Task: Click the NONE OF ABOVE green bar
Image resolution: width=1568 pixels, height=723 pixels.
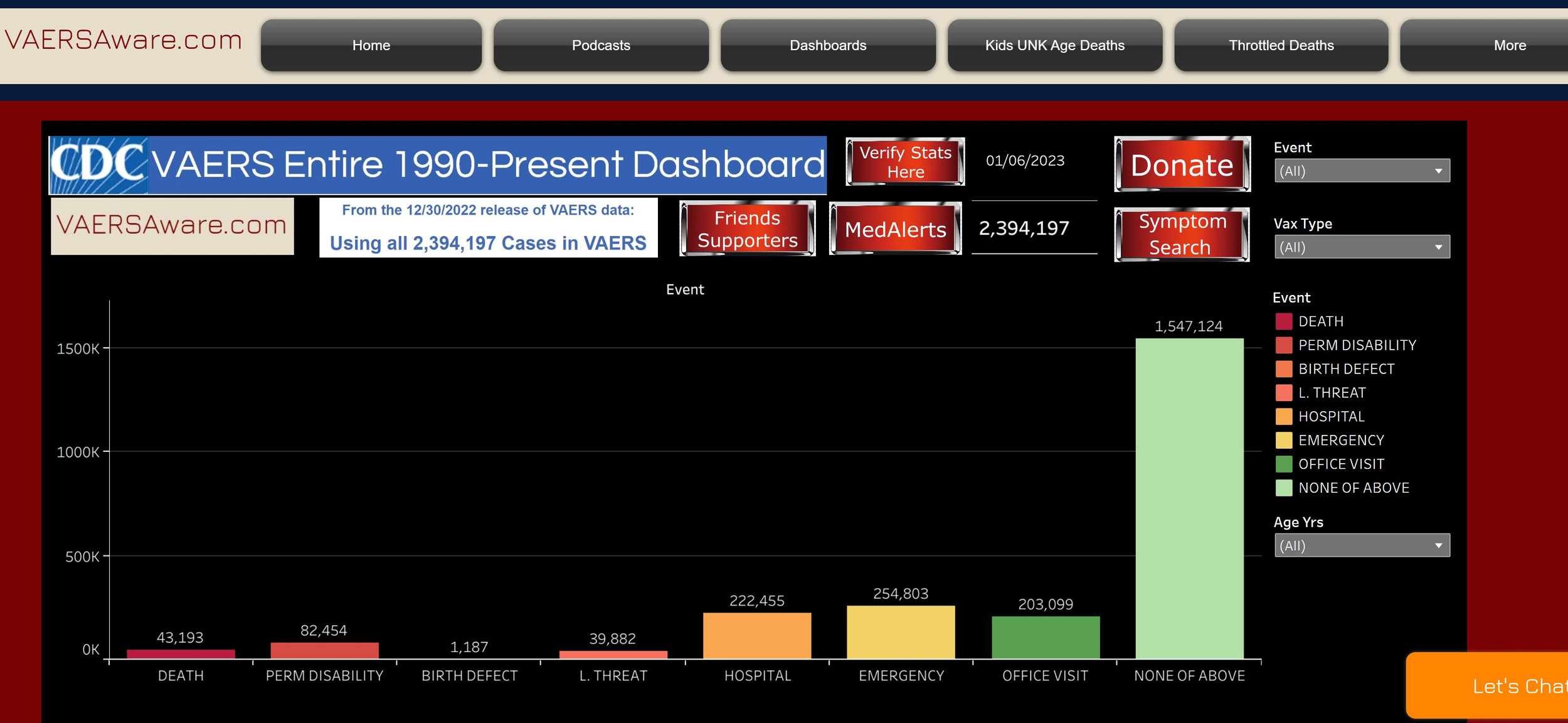Action: click(x=1189, y=499)
